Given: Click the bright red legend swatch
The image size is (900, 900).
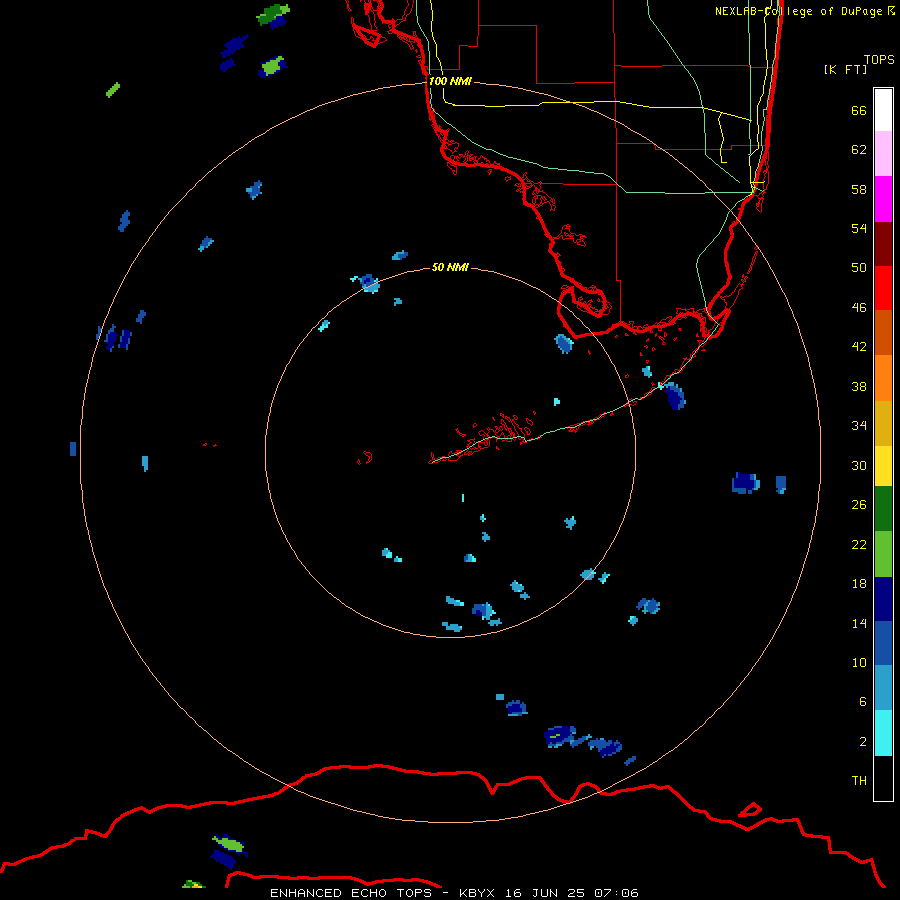Looking at the screenshot, I should pos(883,288).
